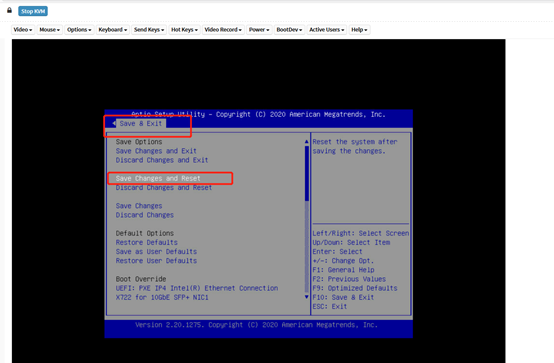Viewport: 554px width, 363px height.
Task: Open the BootDev dropdown menu
Action: [289, 30]
